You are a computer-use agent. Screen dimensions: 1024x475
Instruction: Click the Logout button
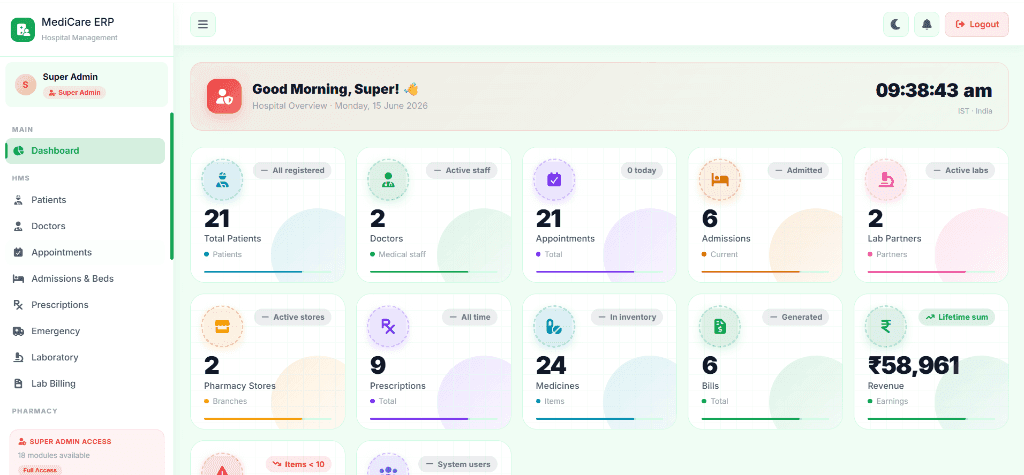977,24
